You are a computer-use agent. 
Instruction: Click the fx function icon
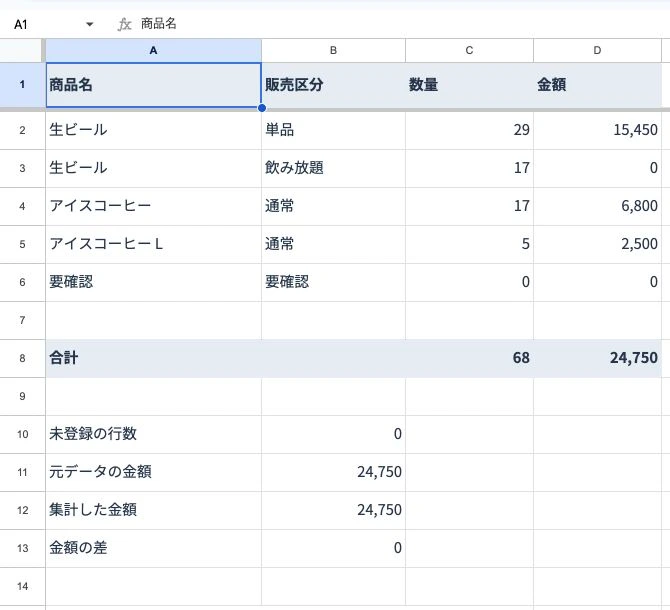click(x=124, y=24)
